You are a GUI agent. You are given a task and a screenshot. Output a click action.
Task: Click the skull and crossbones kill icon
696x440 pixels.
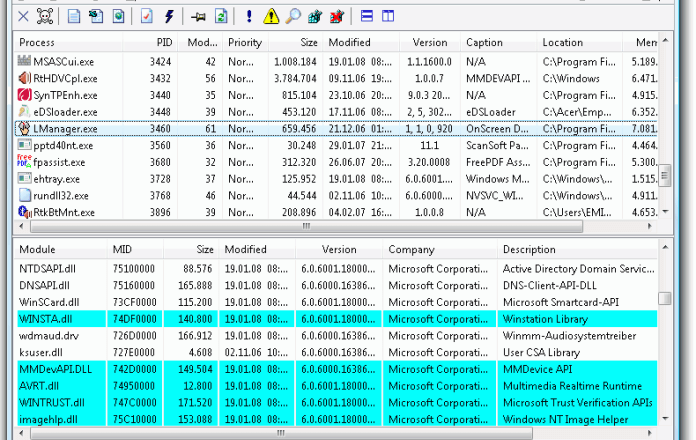44,16
